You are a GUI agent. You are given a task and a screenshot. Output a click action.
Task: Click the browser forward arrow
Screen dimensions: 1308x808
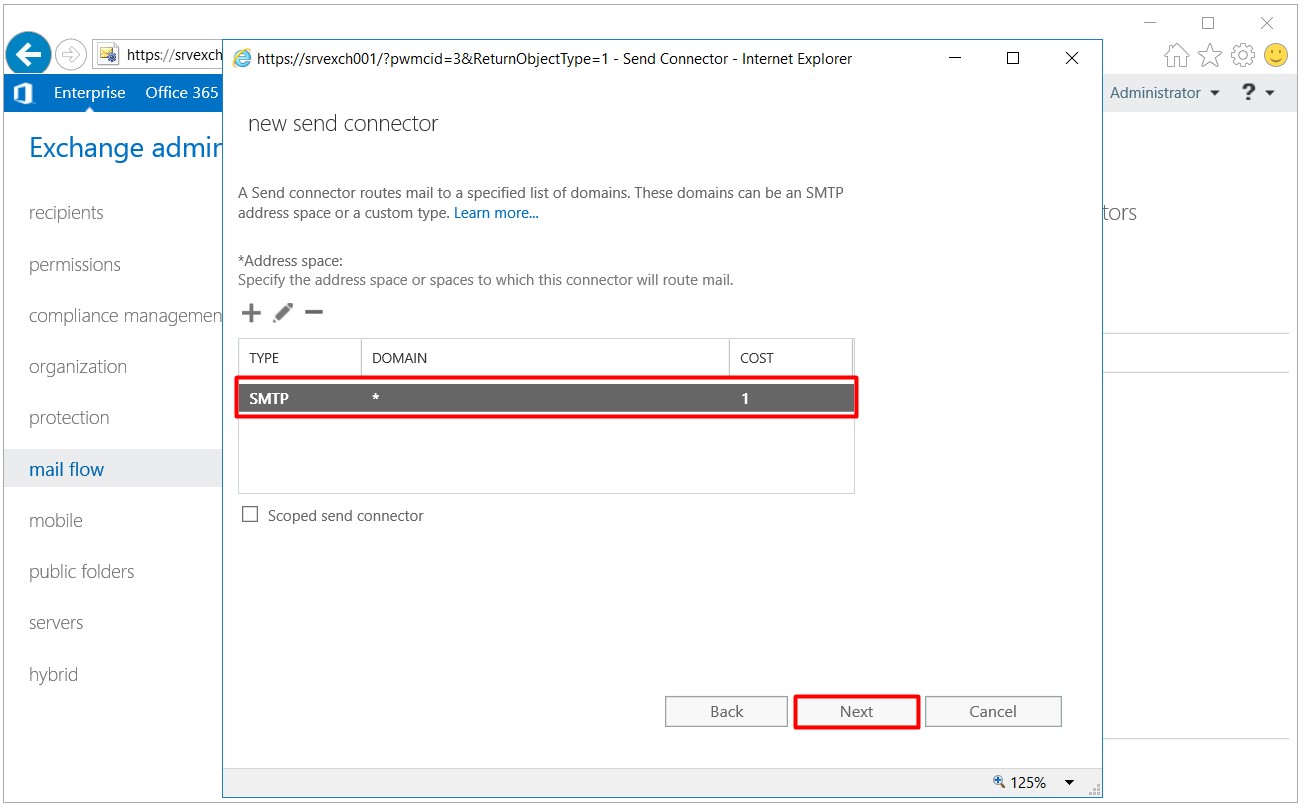click(x=70, y=54)
